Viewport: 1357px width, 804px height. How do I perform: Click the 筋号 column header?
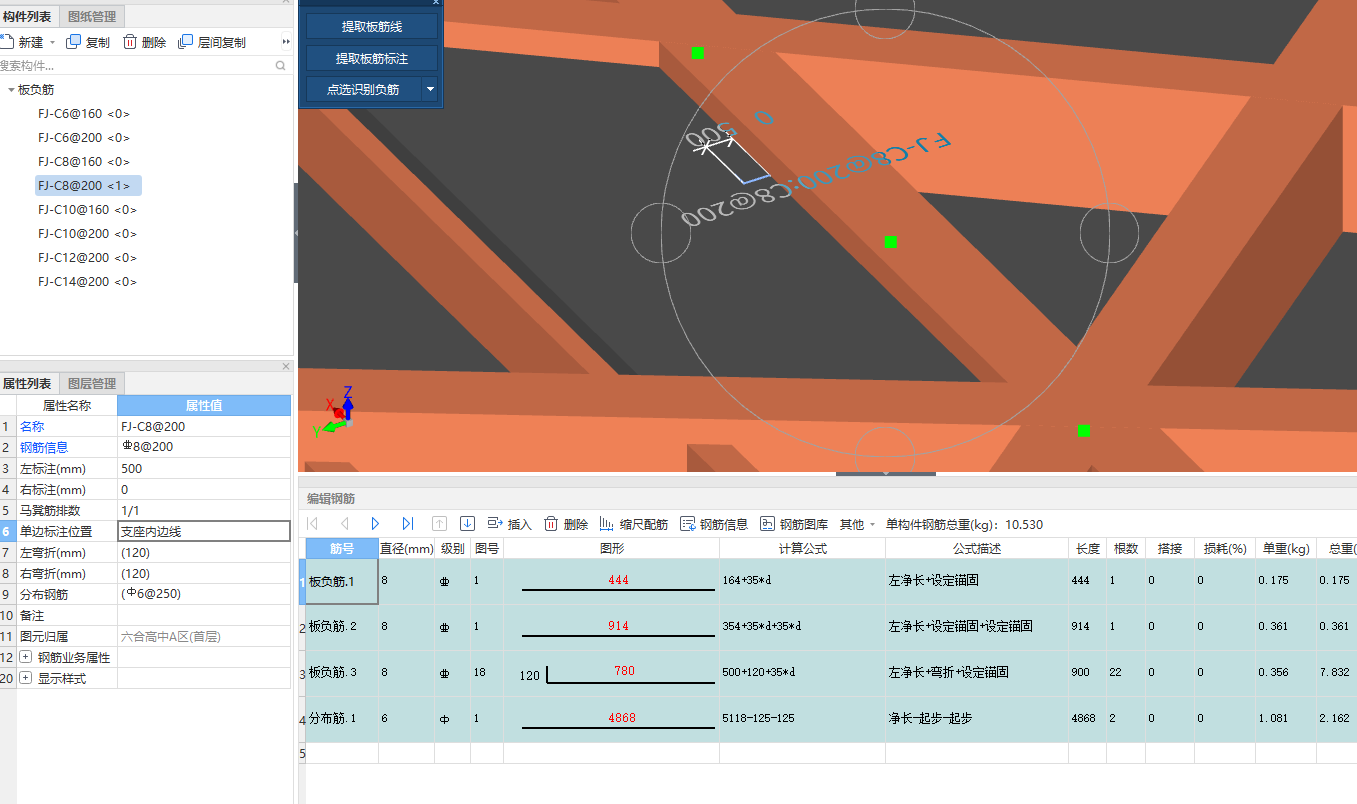click(x=341, y=549)
